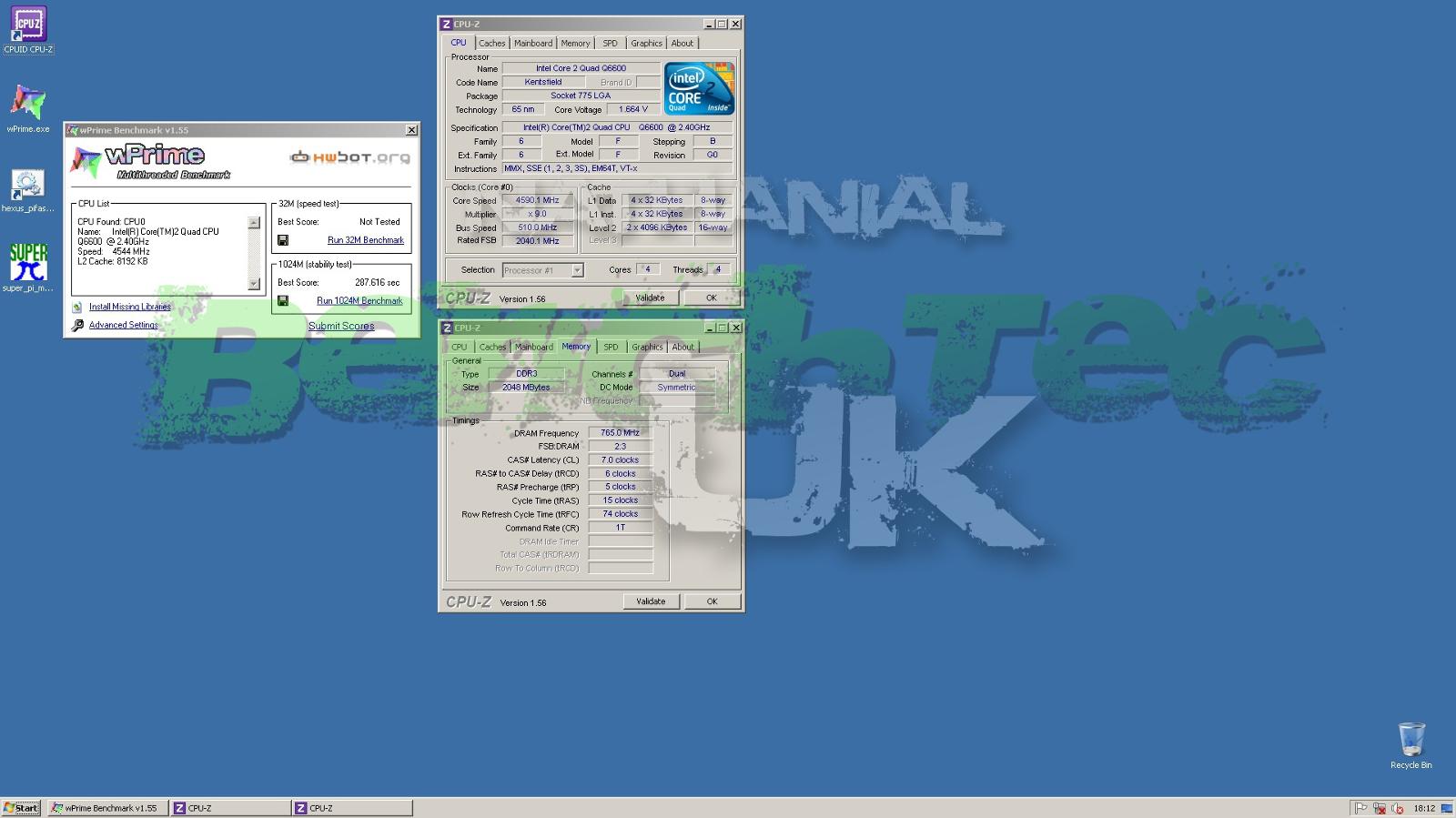
Task: Click the Install Missing Libraries icon
Action: [x=77, y=307]
